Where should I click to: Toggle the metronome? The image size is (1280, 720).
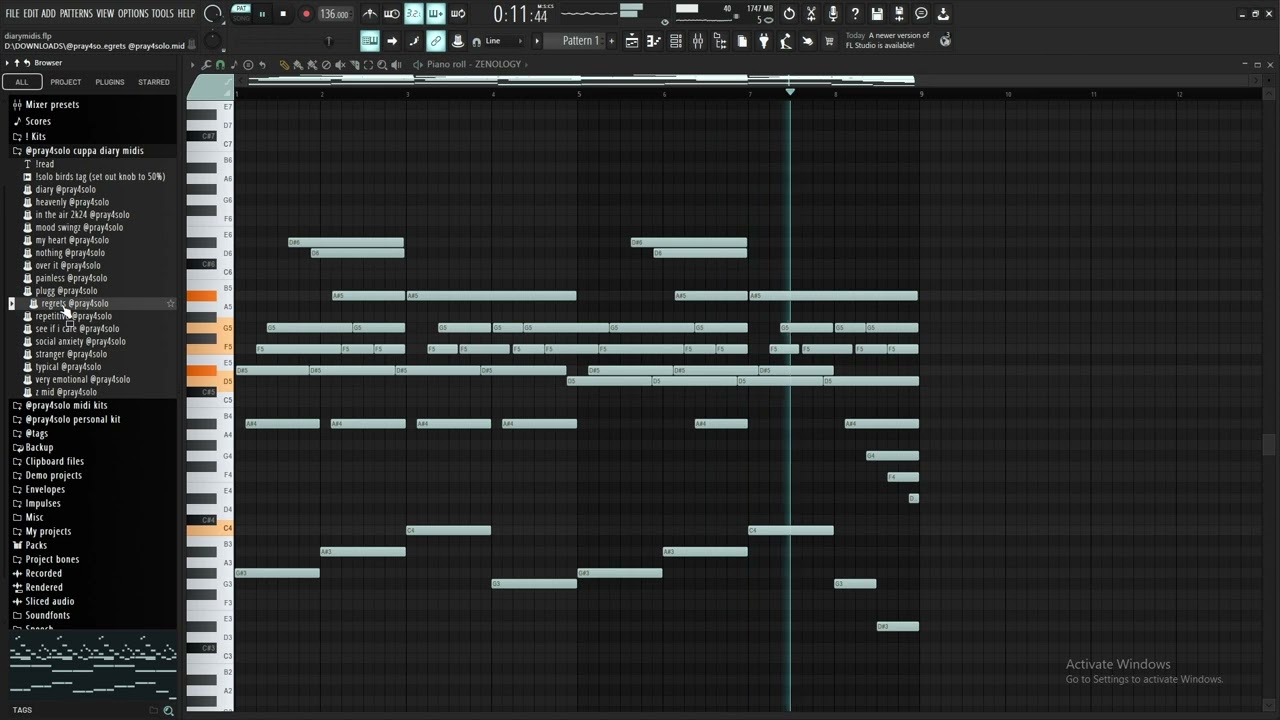370,14
